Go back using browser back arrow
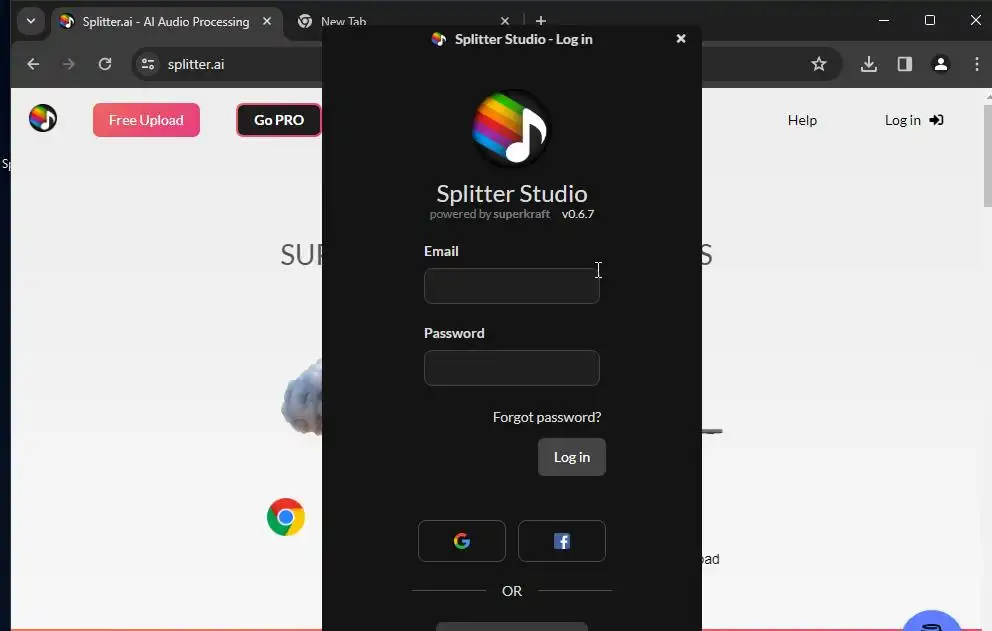Screen dimensions: 992x631 33,64
